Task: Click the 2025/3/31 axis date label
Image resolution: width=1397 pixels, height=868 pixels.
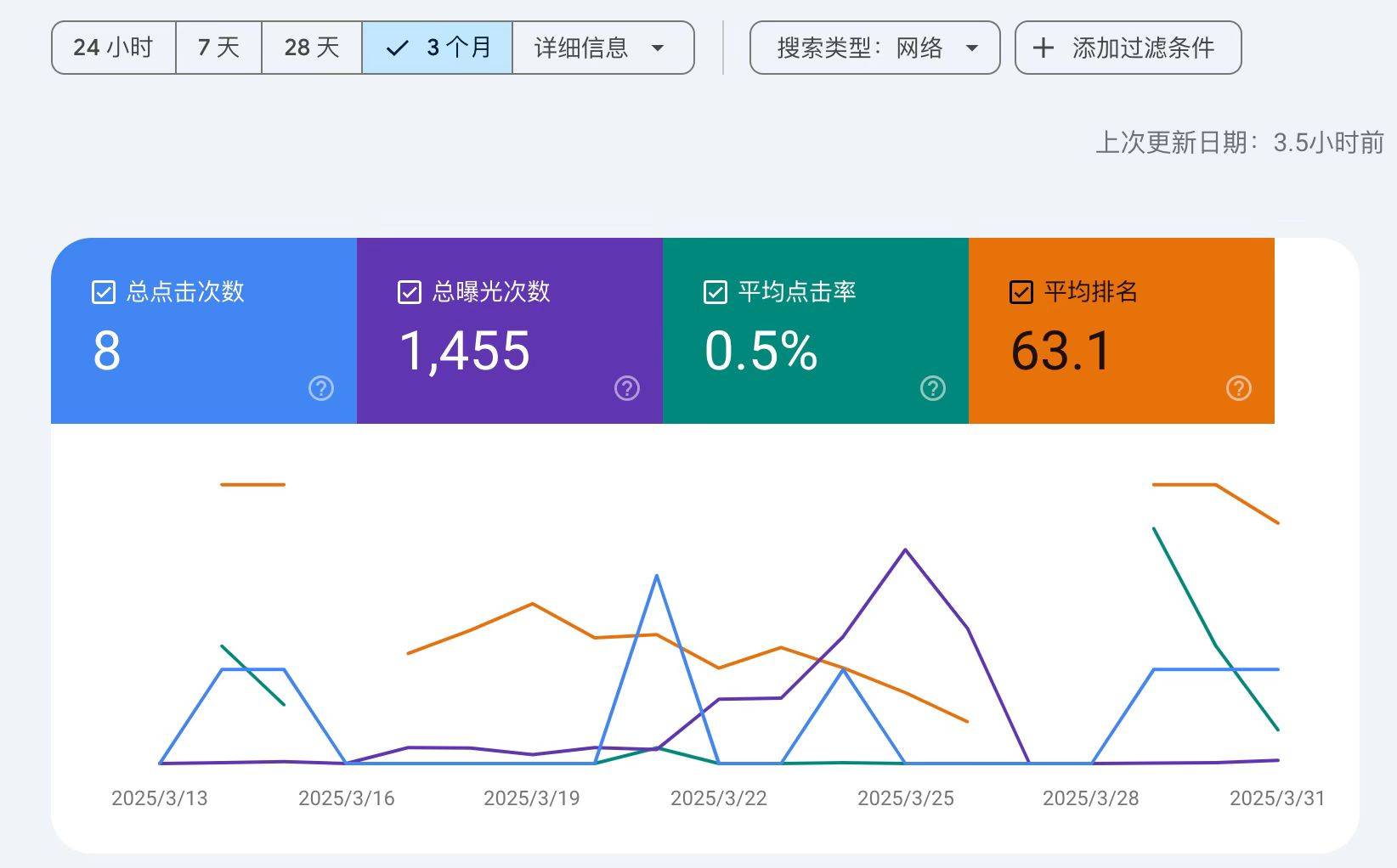Action: (x=1277, y=798)
